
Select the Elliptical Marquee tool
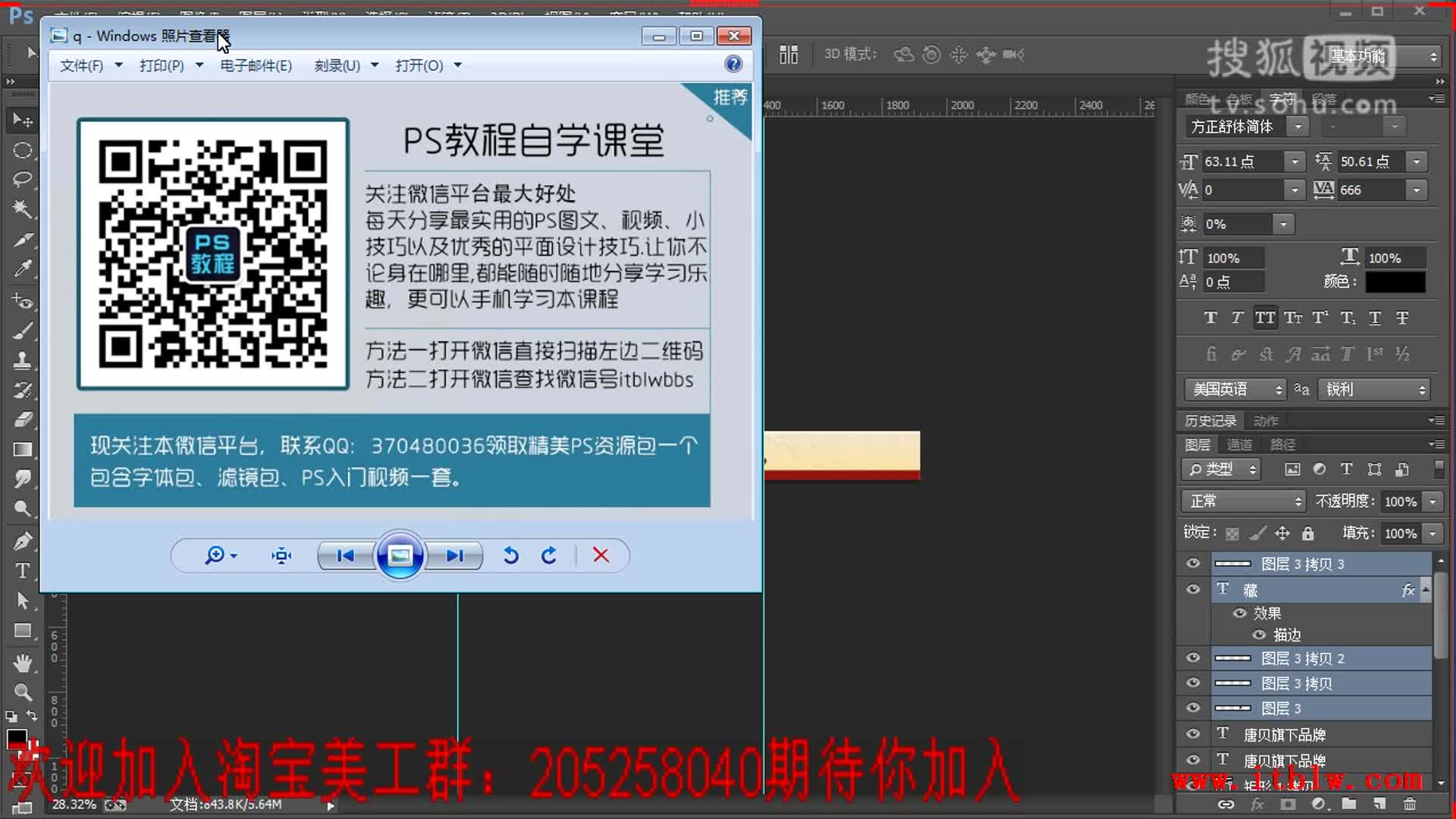(x=23, y=150)
